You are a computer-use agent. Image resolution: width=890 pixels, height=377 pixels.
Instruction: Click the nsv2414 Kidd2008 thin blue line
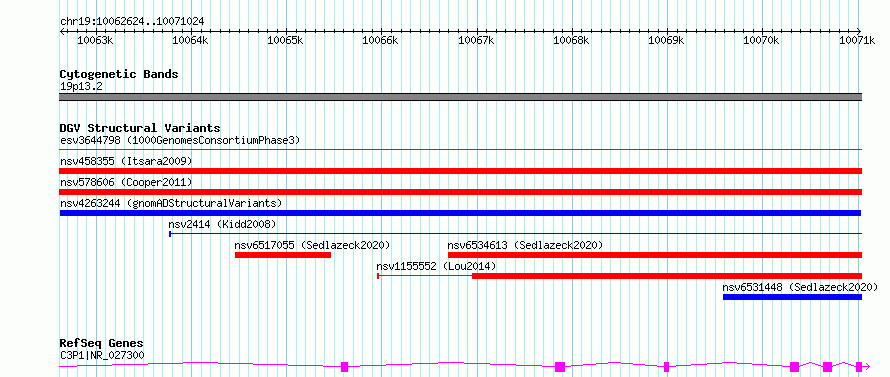pyautogui.click(x=515, y=233)
